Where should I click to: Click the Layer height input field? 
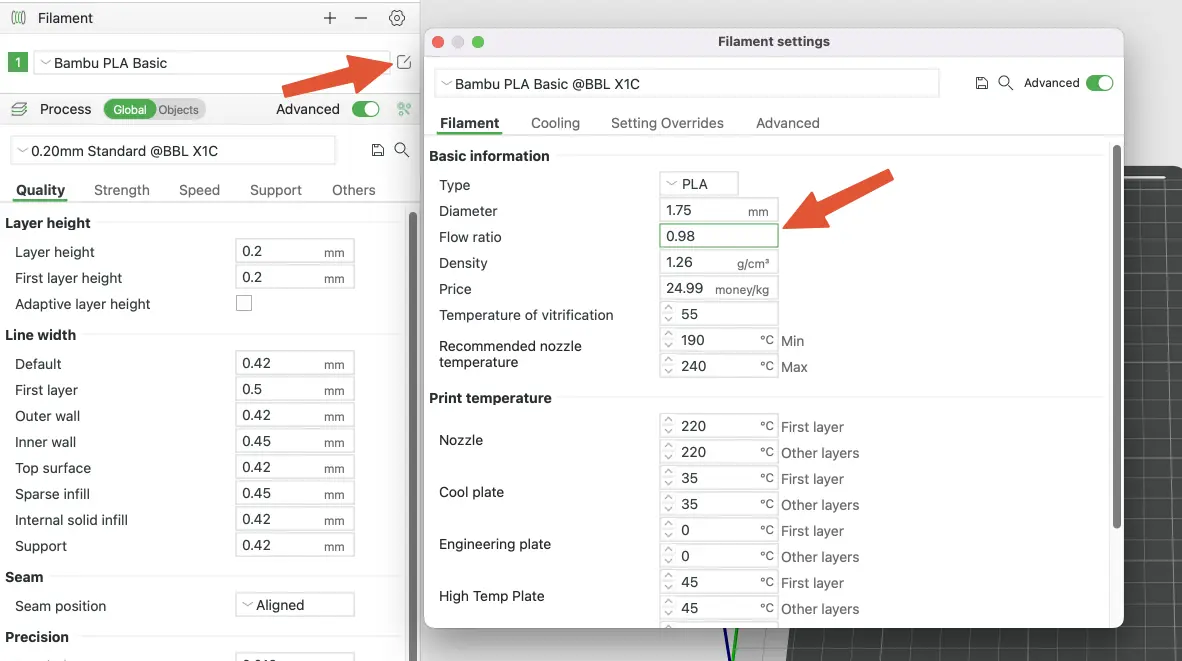tap(295, 251)
